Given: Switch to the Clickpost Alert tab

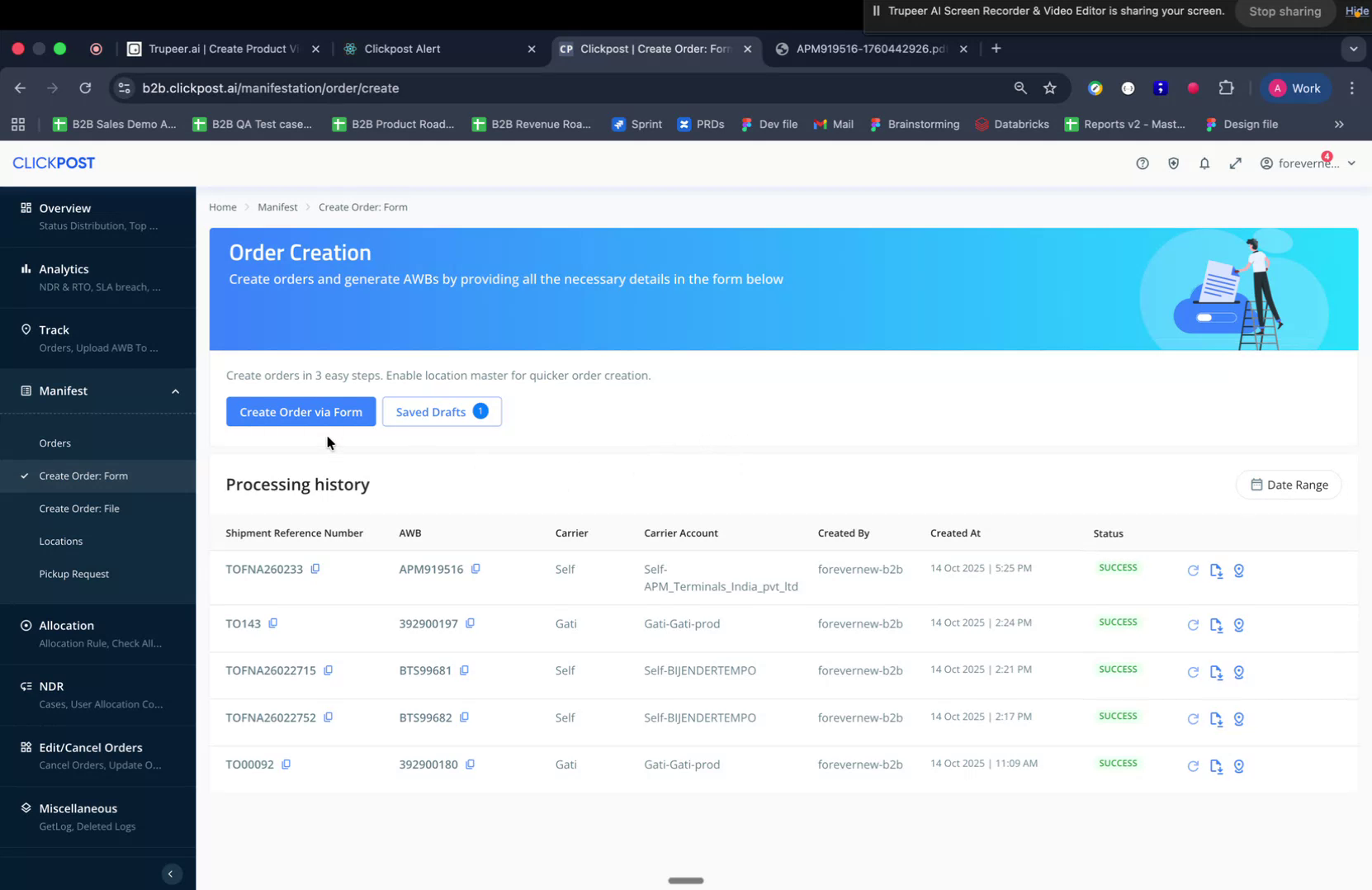Looking at the screenshot, I should pyautogui.click(x=404, y=49).
